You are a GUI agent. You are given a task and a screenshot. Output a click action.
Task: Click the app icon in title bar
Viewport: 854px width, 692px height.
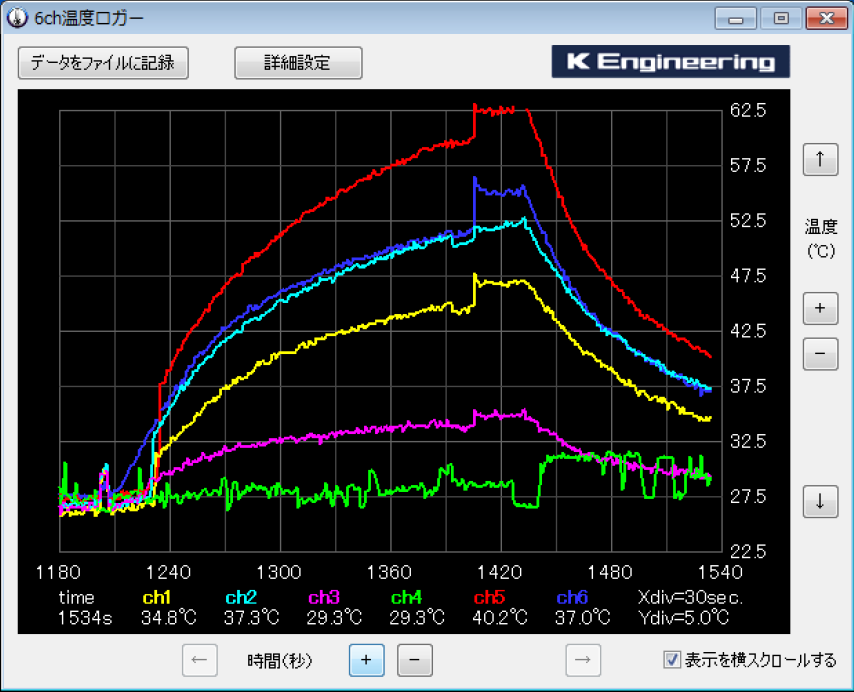point(17,19)
